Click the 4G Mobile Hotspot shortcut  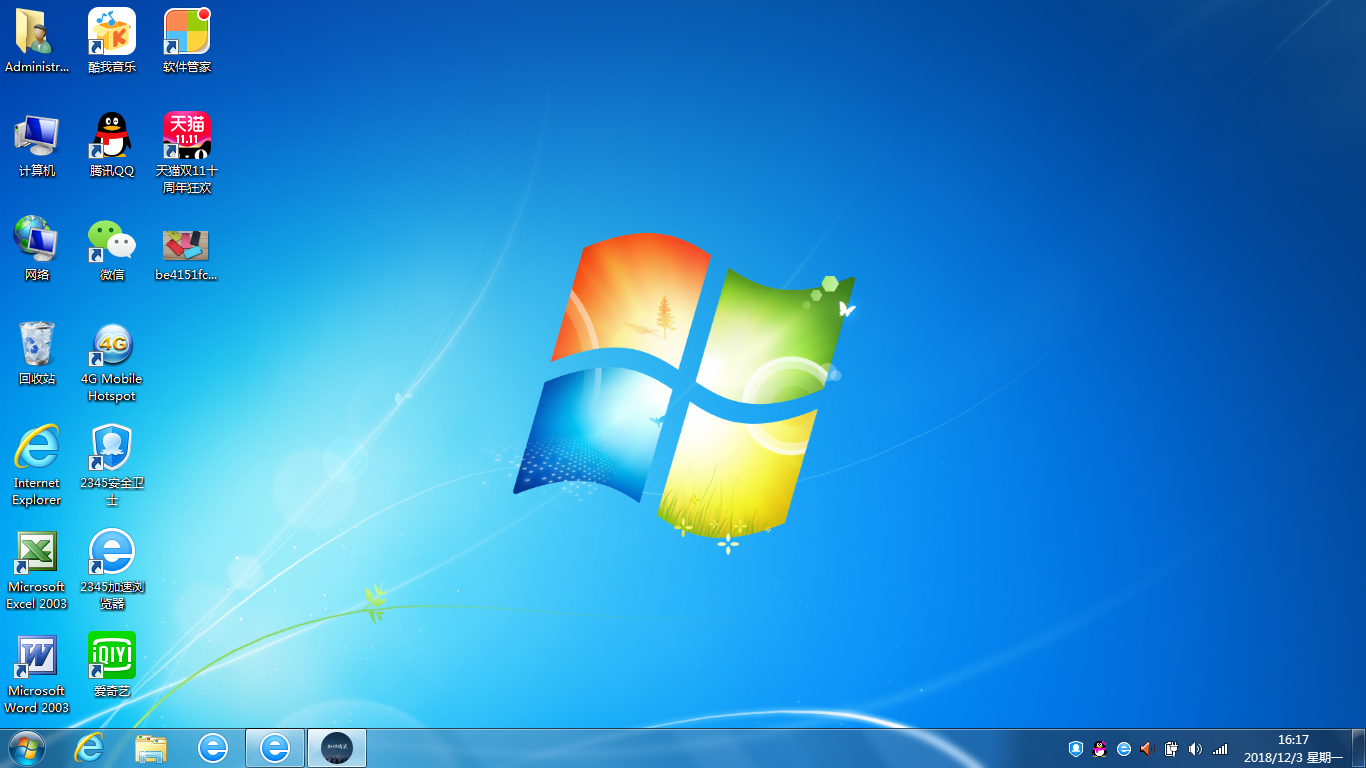pos(112,345)
